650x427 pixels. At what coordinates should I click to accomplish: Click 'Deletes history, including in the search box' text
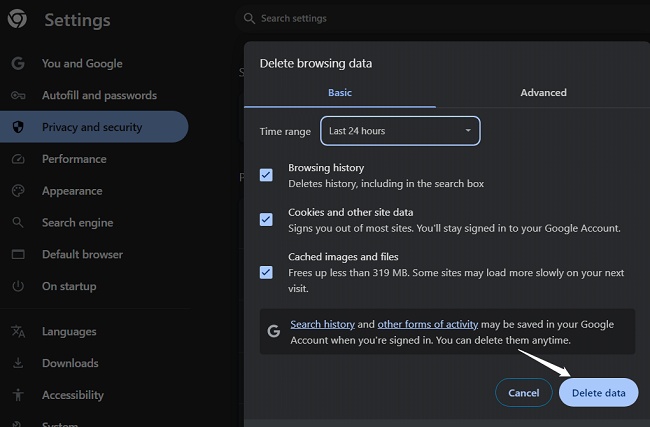point(386,184)
